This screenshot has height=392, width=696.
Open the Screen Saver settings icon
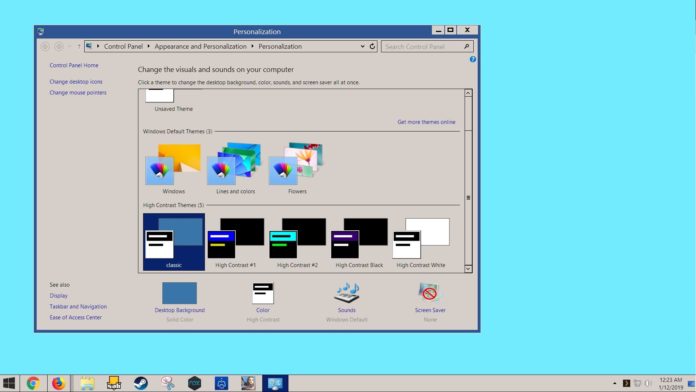430,293
